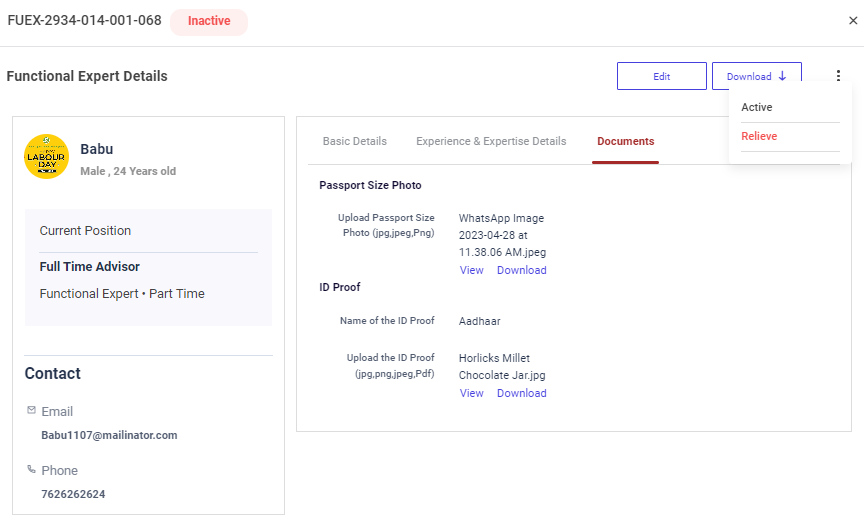The image size is (864, 517).
Task: Choose Relieve from the options menu
Action: (x=759, y=136)
